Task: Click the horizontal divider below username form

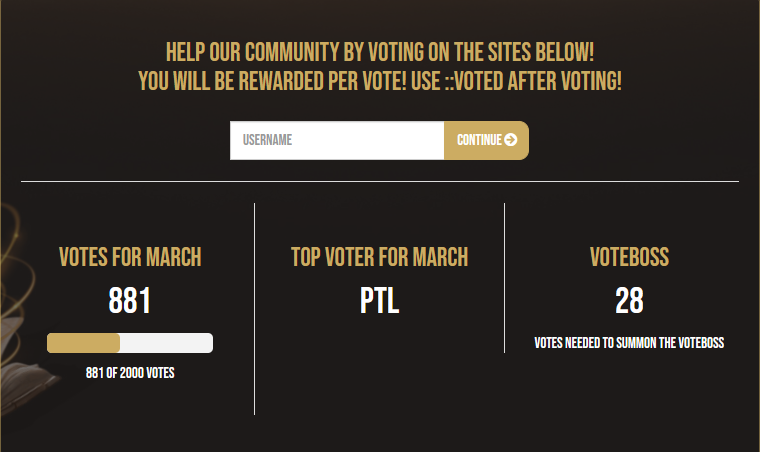Action: click(380, 182)
